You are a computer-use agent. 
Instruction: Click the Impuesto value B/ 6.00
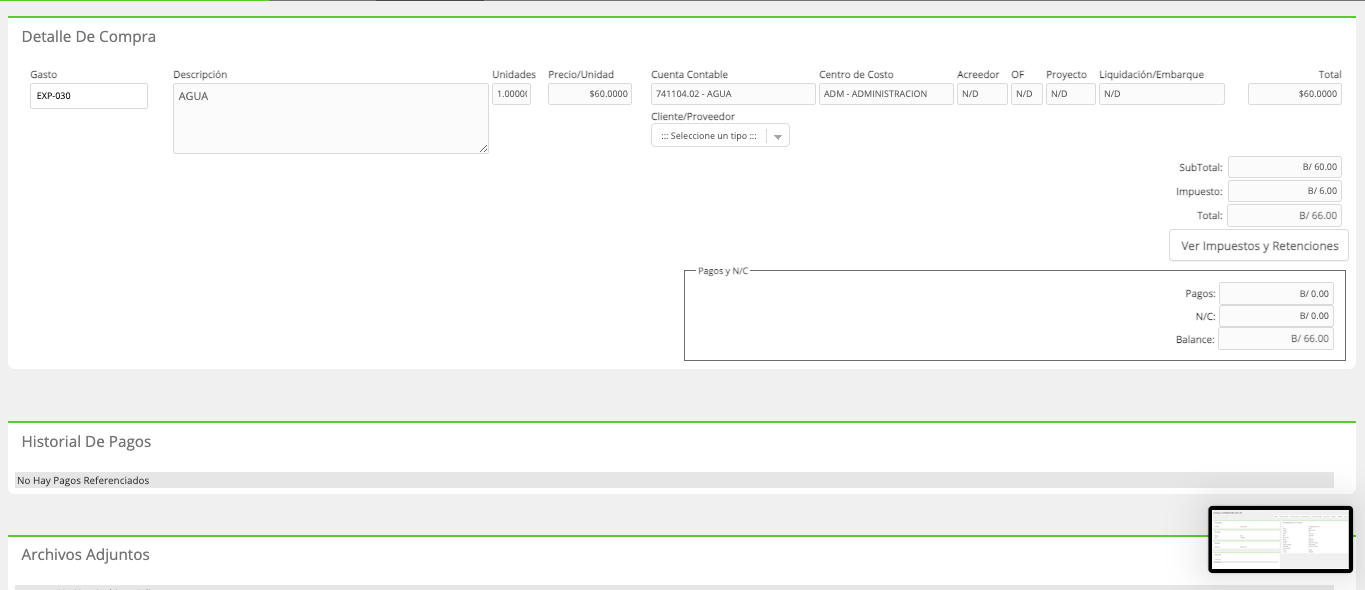1285,191
